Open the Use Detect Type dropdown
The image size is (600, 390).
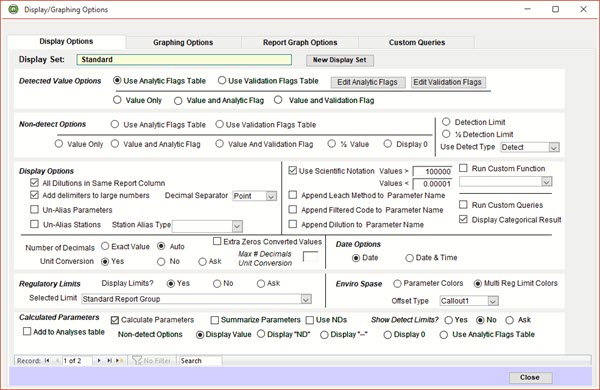point(554,147)
